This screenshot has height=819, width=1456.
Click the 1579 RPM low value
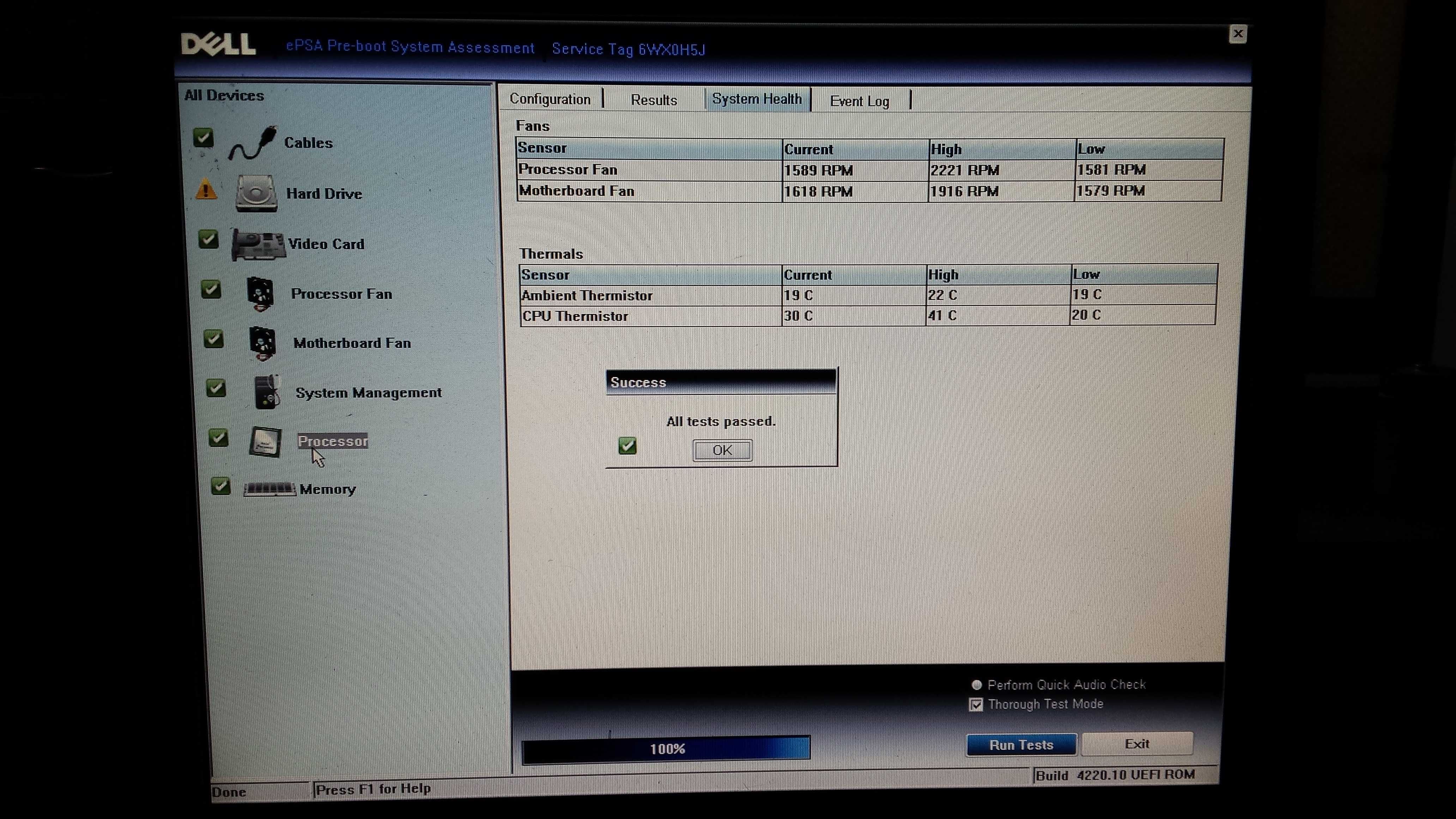(1111, 191)
